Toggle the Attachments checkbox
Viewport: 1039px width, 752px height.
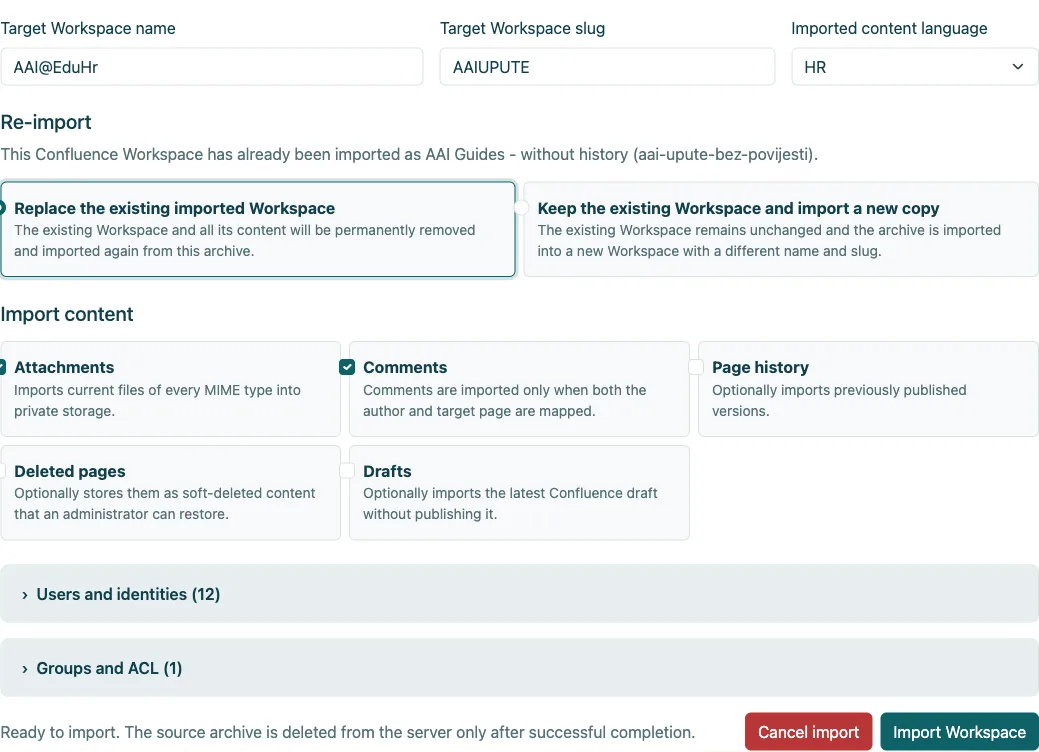[2, 367]
